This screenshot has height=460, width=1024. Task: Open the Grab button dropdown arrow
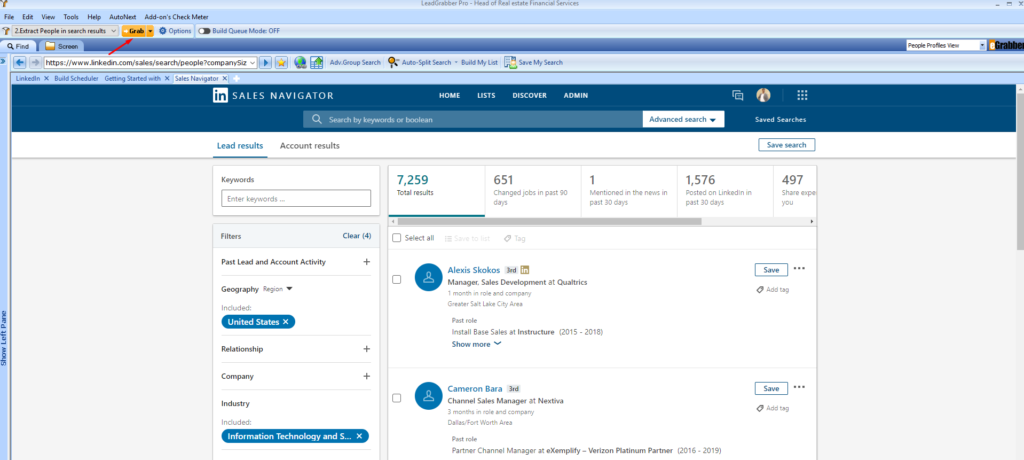point(150,31)
